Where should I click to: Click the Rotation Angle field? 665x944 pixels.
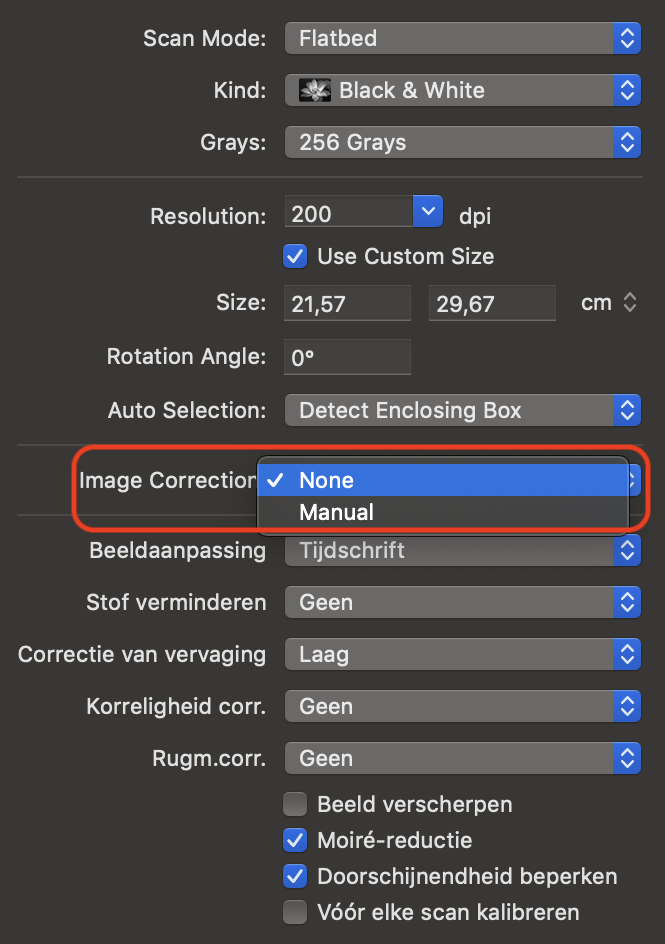(x=347, y=357)
